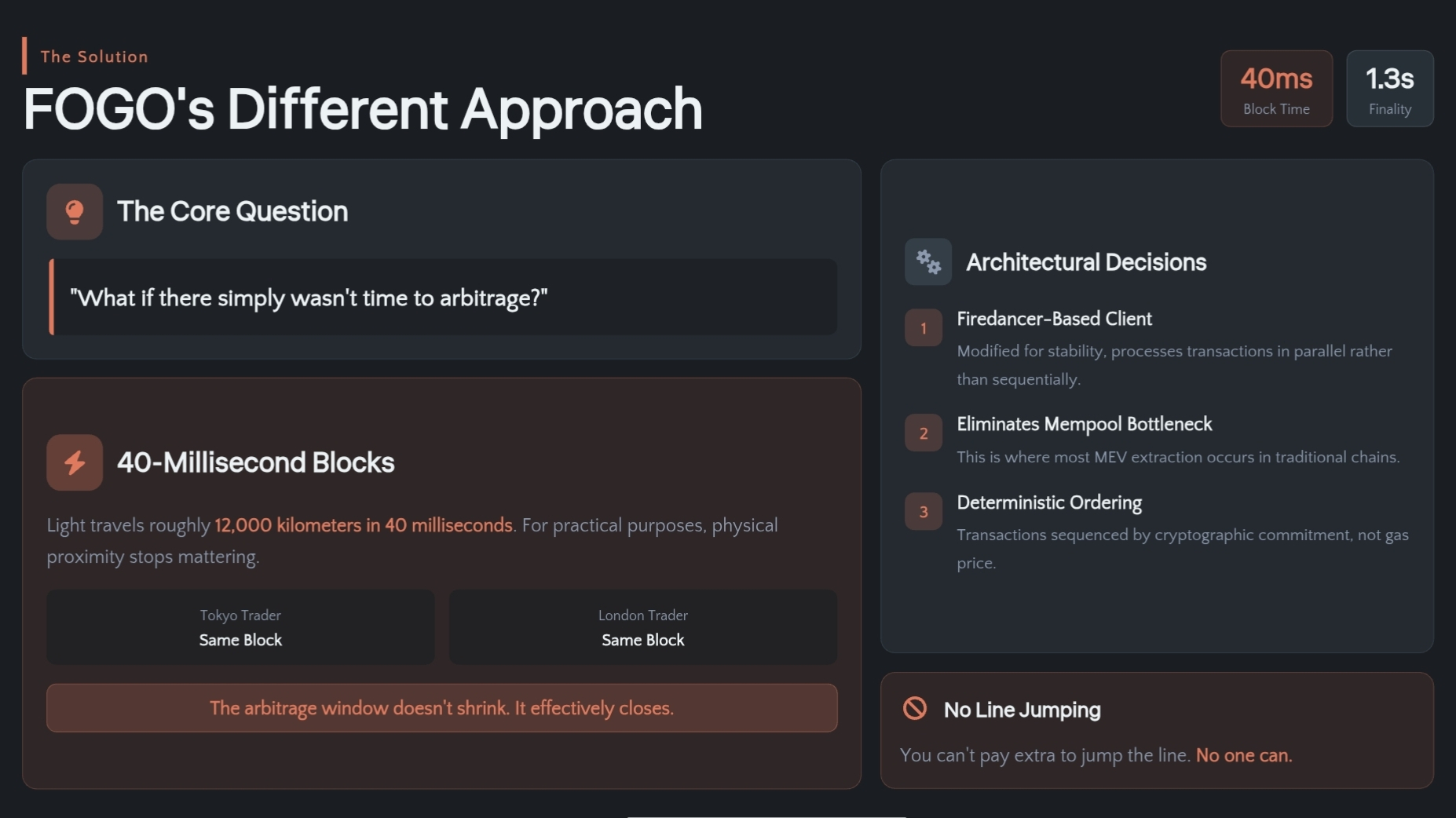Click the arbitrage question quote box
1456x818 pixels.
444,298
